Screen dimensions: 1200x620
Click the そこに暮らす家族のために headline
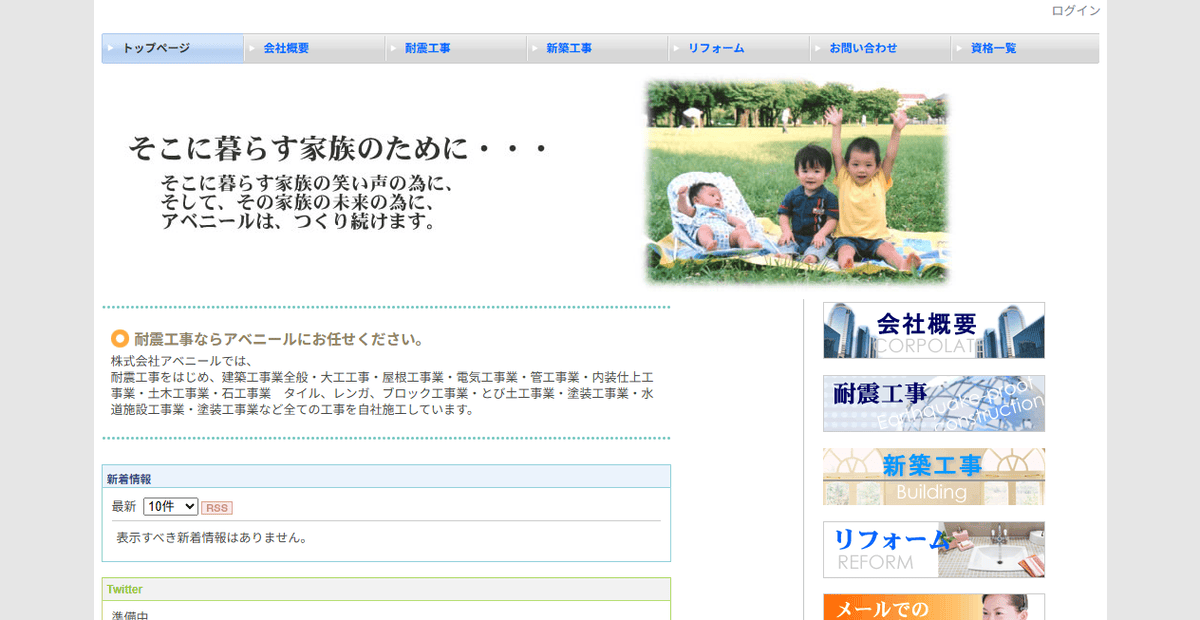point(336,145)
